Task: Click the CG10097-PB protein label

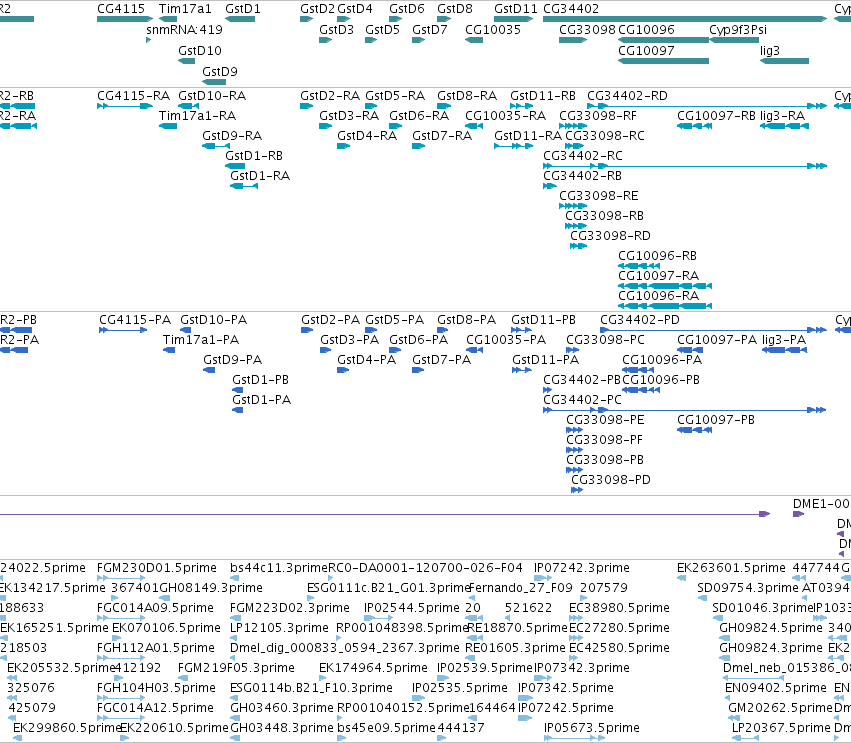Action: point(716,420)
